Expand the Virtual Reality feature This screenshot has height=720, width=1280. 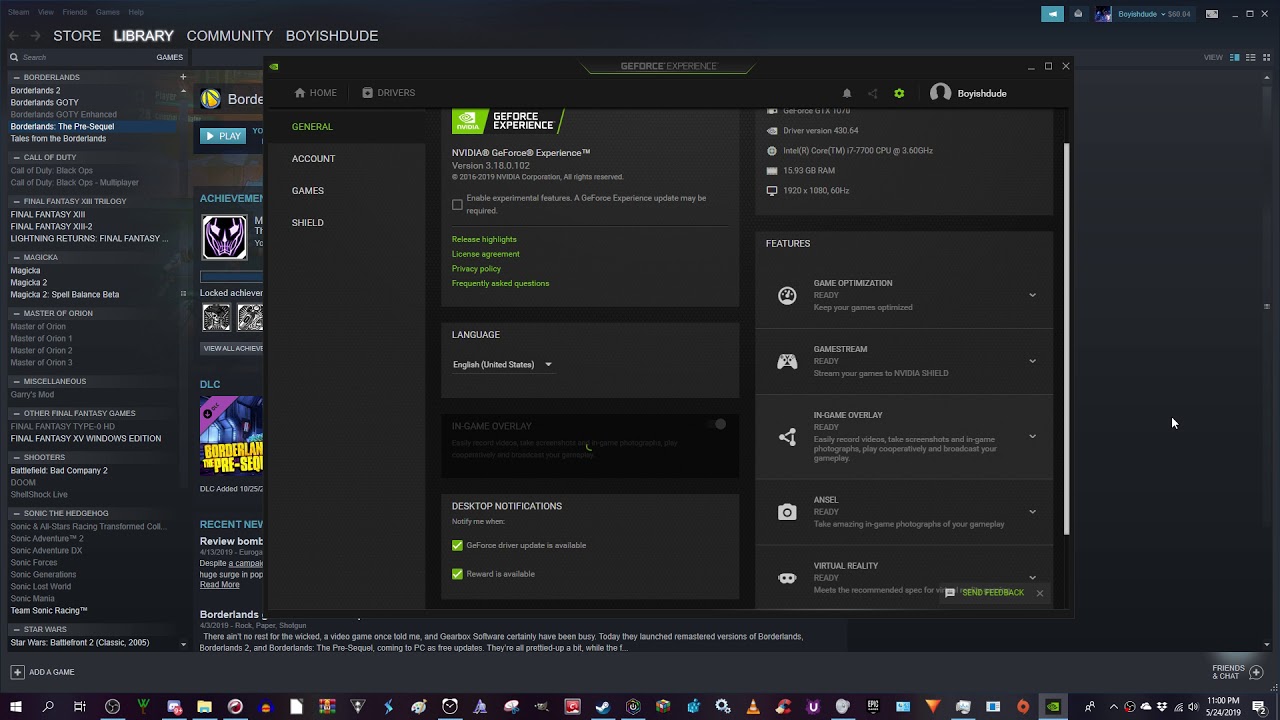click(1032, 577)
